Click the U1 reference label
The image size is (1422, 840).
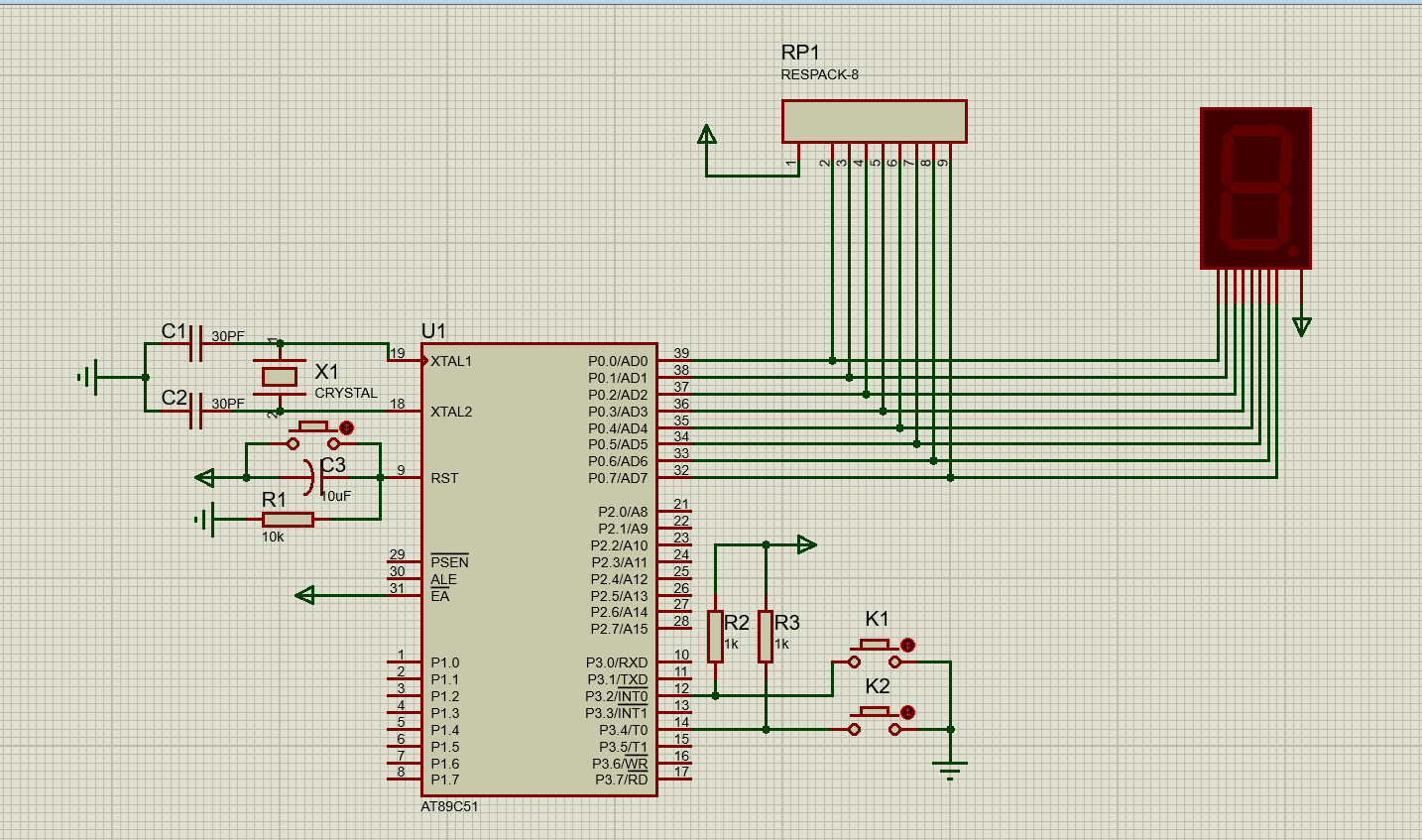(x=433, y=331)
